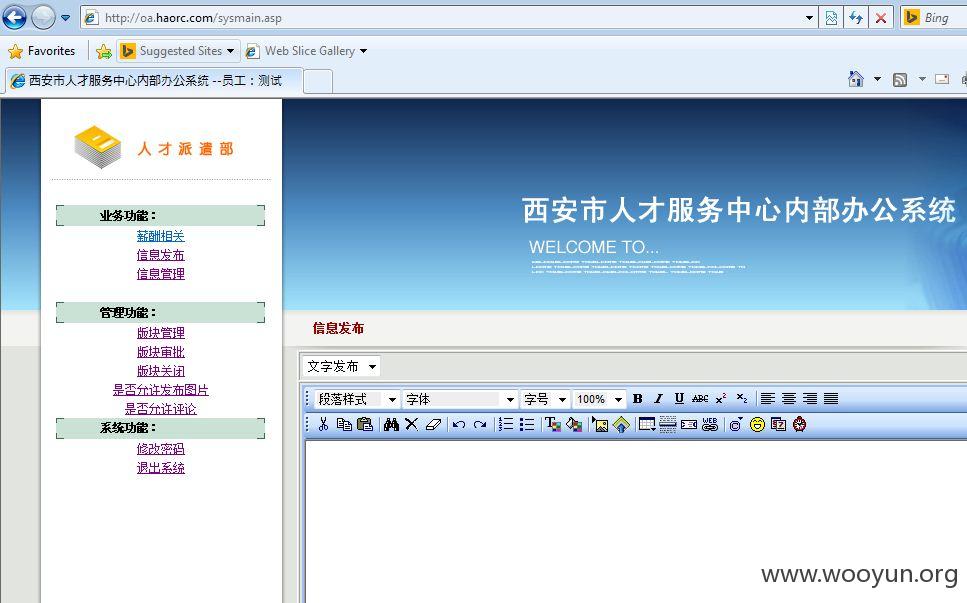This screenshot has height=603, width=967.
Task: Open 100% zoom dropdown in editor
Action: 599,399
